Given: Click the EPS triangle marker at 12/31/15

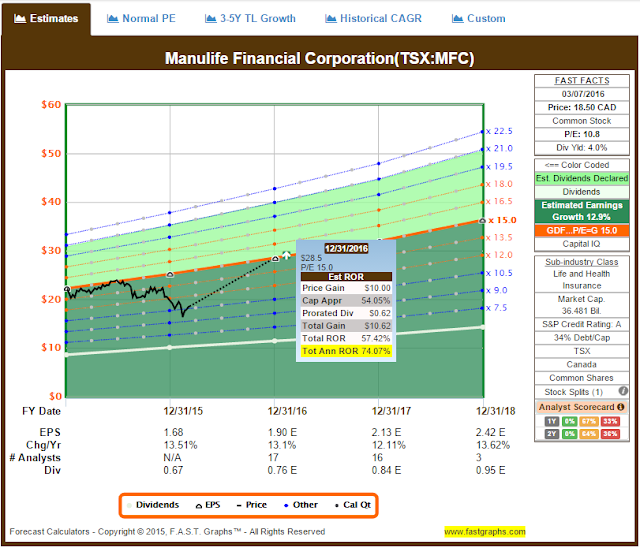Looking at the screenshot, I should point(170,275).
